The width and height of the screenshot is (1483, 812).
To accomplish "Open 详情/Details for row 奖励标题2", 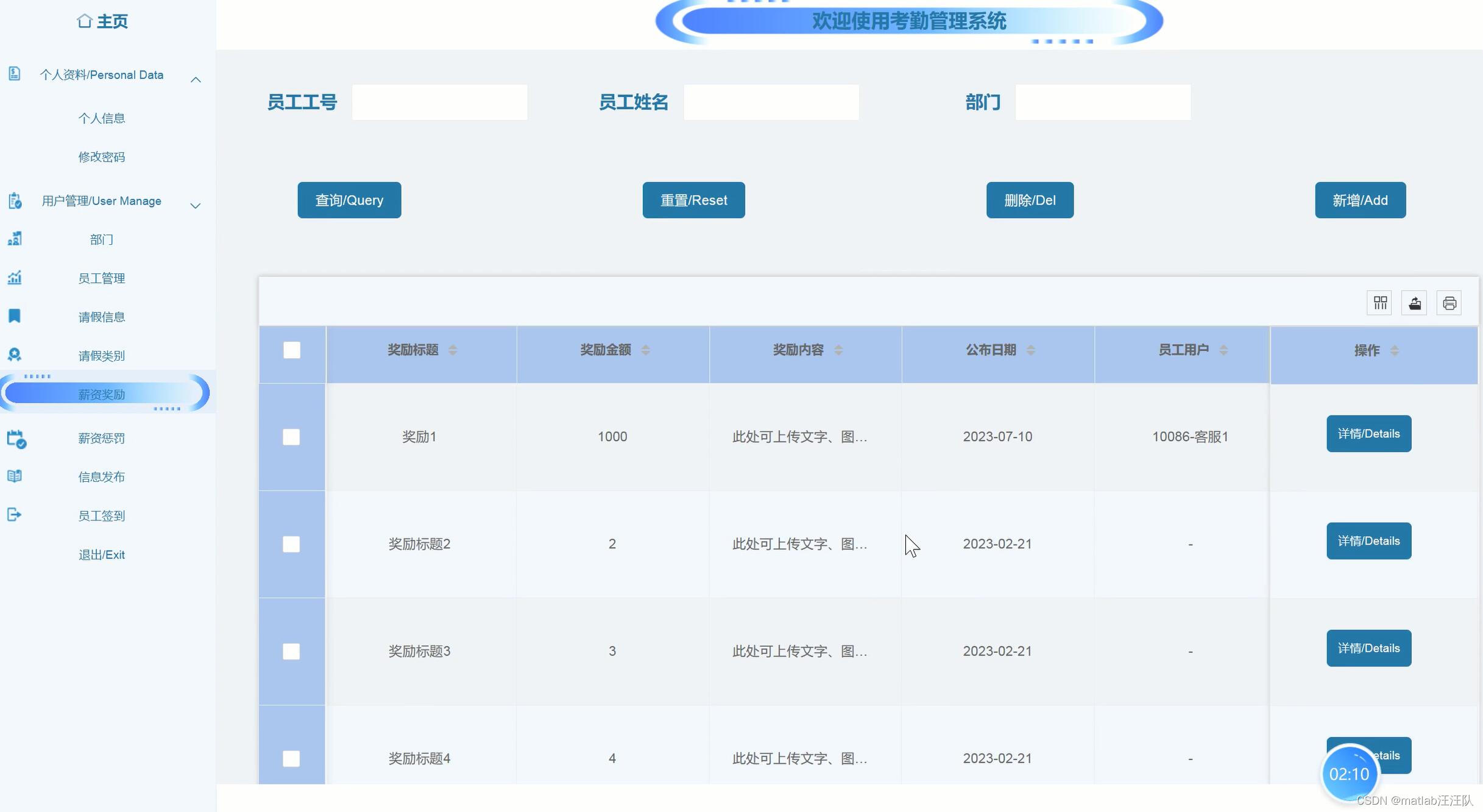I will 1368,541.
